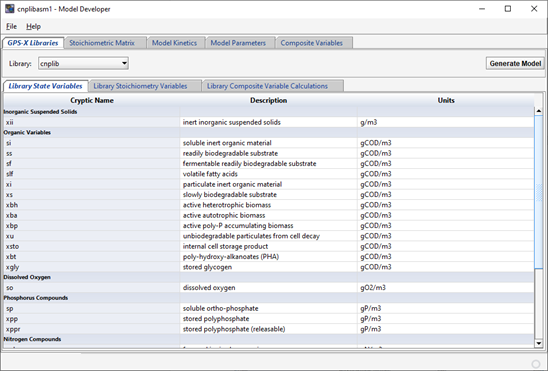Select the xppr cryptic name cell
Image resolution: width=548 pixels, height=371 pixels.
(x=92, y=329)
